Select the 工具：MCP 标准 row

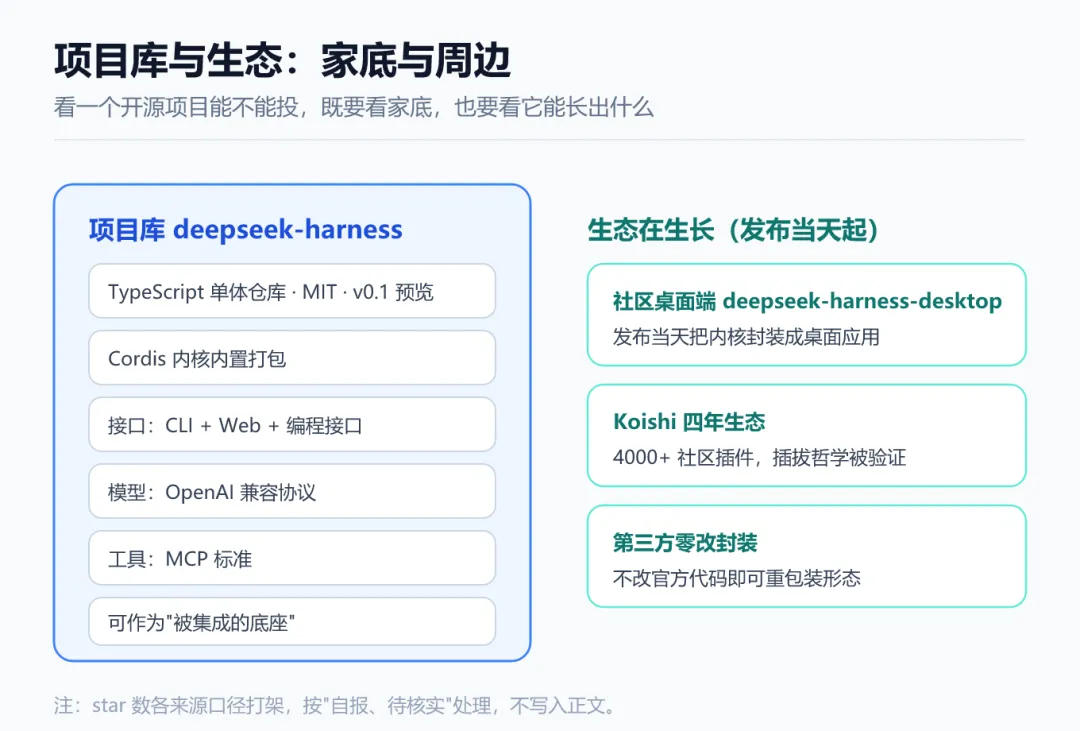click(292, 558)
